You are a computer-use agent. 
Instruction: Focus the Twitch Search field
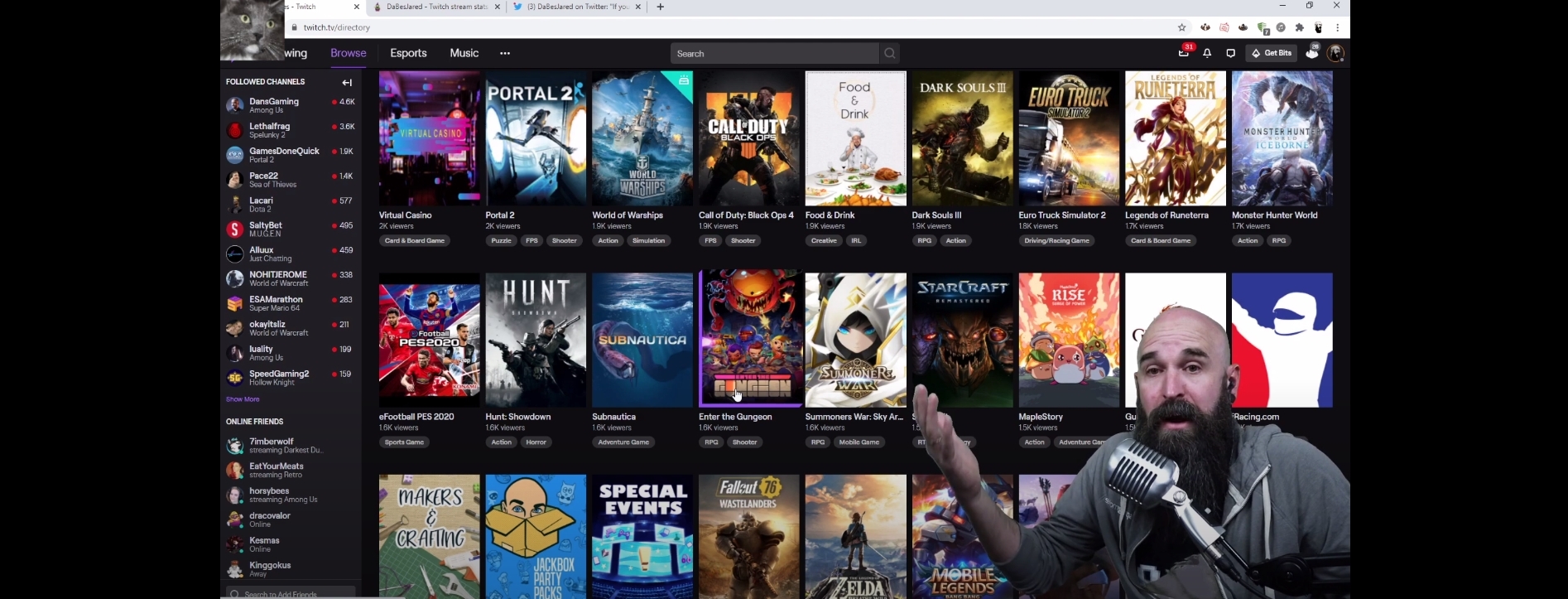pos(774,54)
